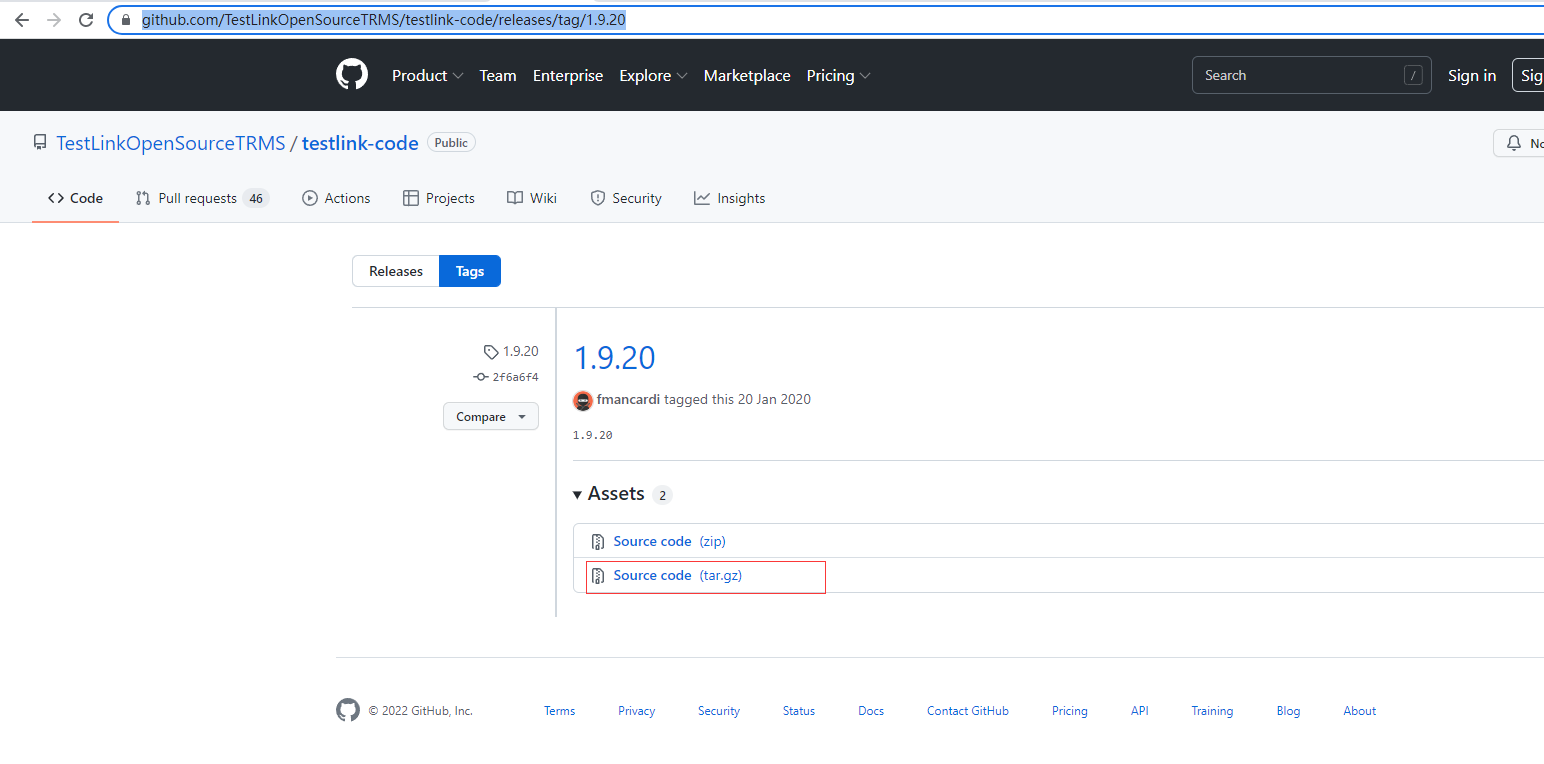Image resolution: width=1544 pixels, height=764 pixels.
Task: Open the testlink-code repository link
Action: (360, 143)
